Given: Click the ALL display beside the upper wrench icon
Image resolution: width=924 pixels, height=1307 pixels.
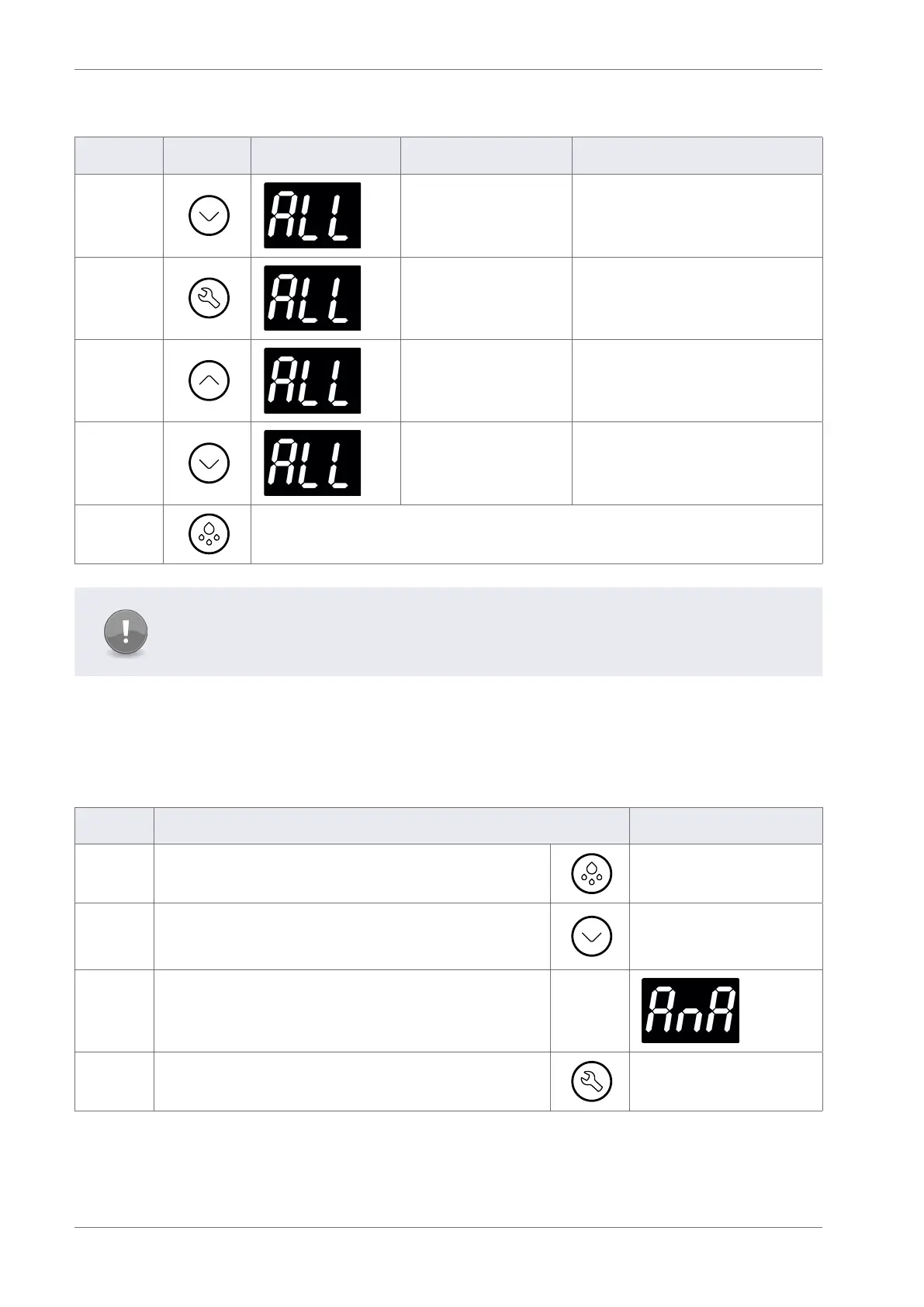Looking at the screenshot, I should pos(312,298).
